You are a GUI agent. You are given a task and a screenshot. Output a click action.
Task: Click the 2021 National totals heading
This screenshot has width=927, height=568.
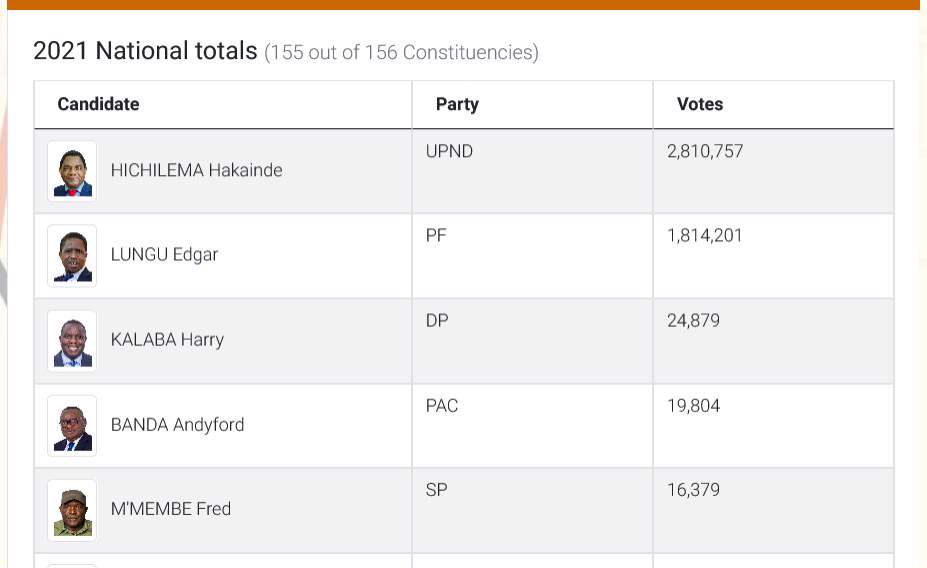145,51
